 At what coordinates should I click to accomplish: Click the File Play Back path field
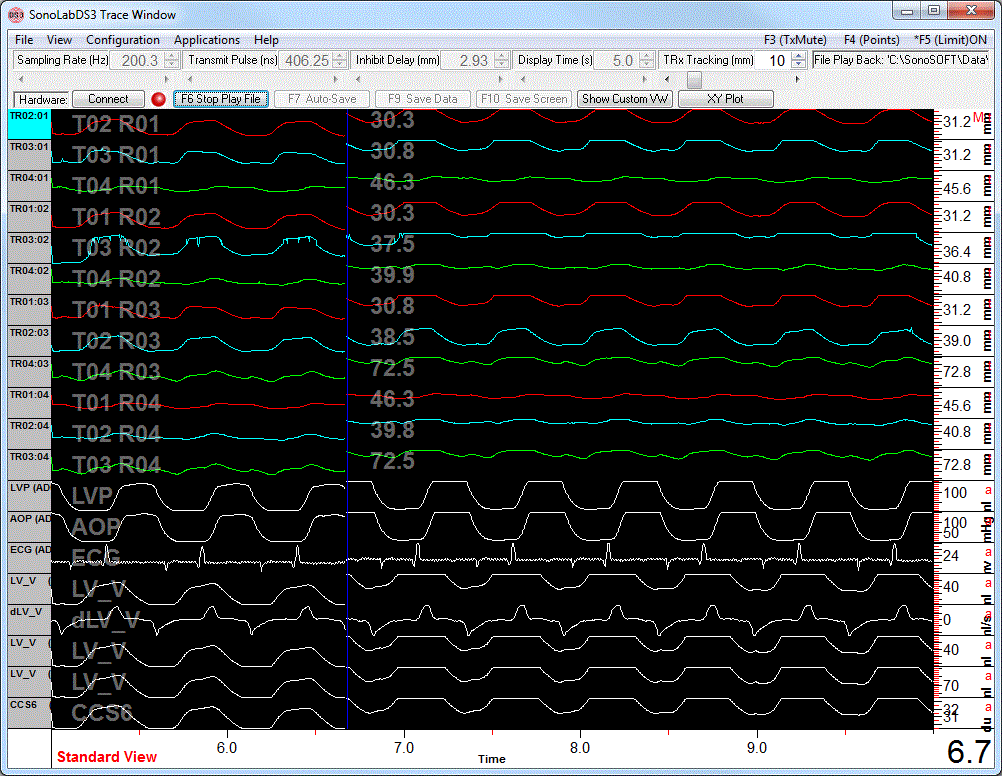pyautogui.click(x=901, y=61)
